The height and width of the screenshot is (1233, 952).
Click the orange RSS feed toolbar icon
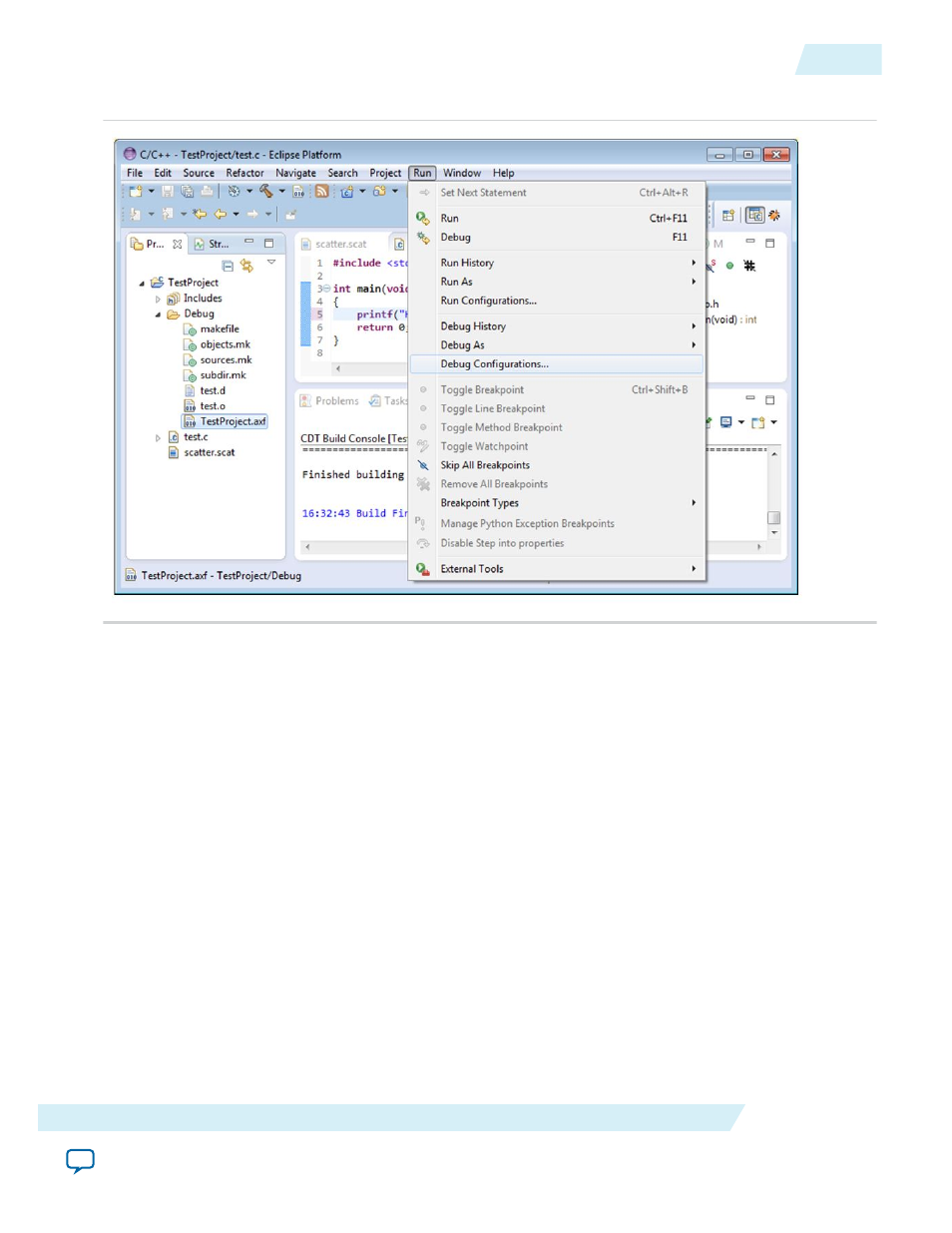pos(321,192)
